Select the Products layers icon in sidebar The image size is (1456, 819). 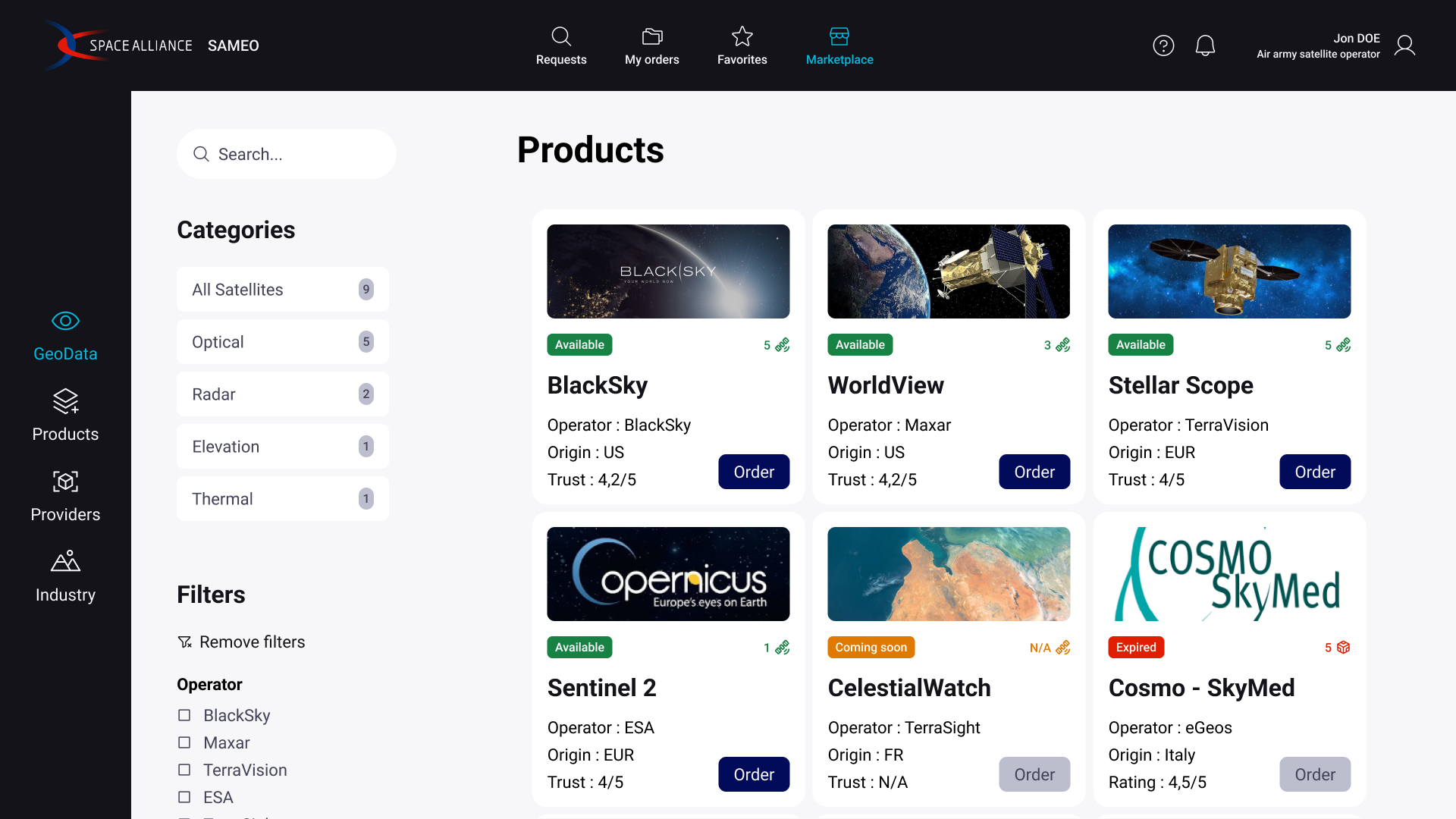(x=65, y=401)
